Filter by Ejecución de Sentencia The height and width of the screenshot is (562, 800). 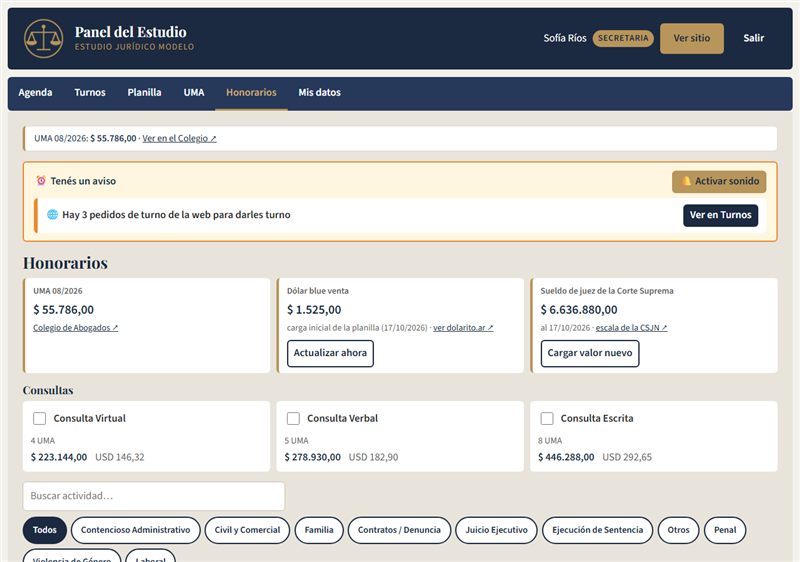[597, 530]
